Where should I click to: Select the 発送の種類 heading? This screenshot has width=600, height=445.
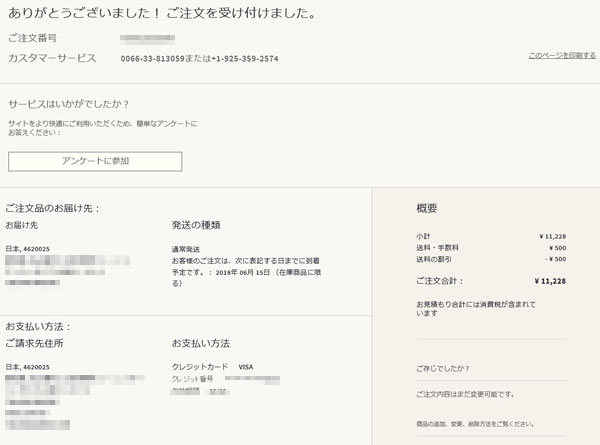196,225
